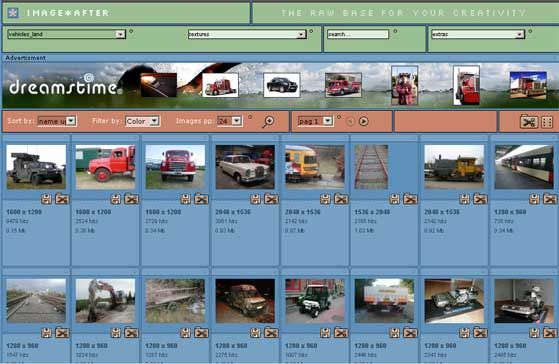Open the yellow bus thumbnail
Image resolution: width=559 pixels, height=364 pixels.
(315, 167)
